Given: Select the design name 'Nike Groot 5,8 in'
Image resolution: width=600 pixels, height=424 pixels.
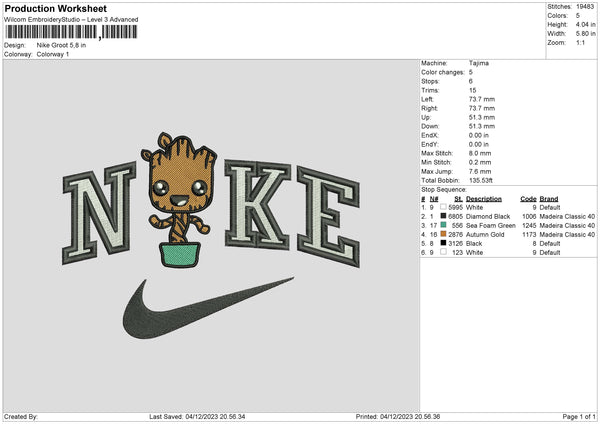Looking at the screenshot, I should [x=61, y=45].
